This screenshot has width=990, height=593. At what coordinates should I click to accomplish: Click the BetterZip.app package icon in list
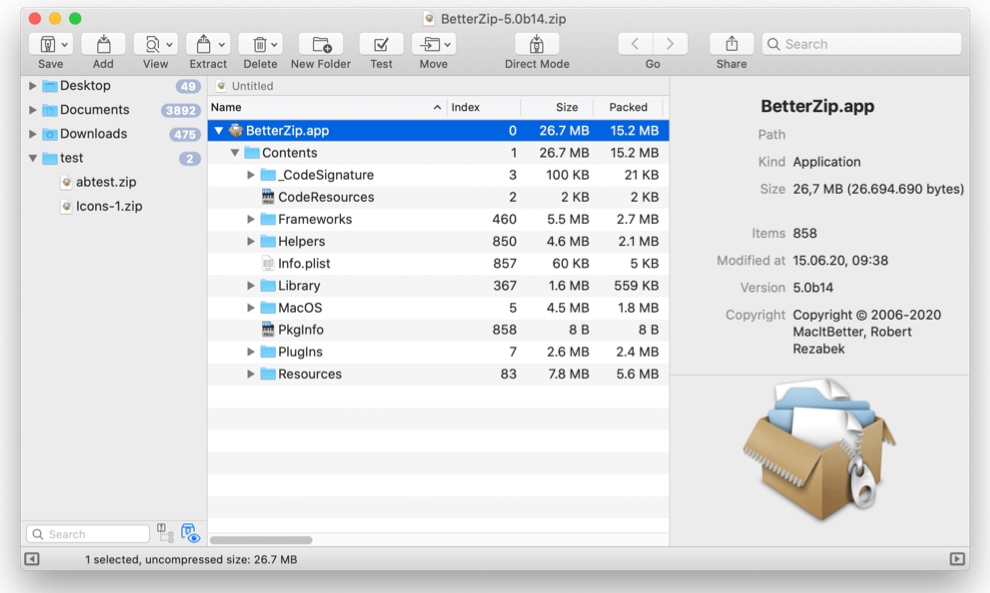coord(236,131)
